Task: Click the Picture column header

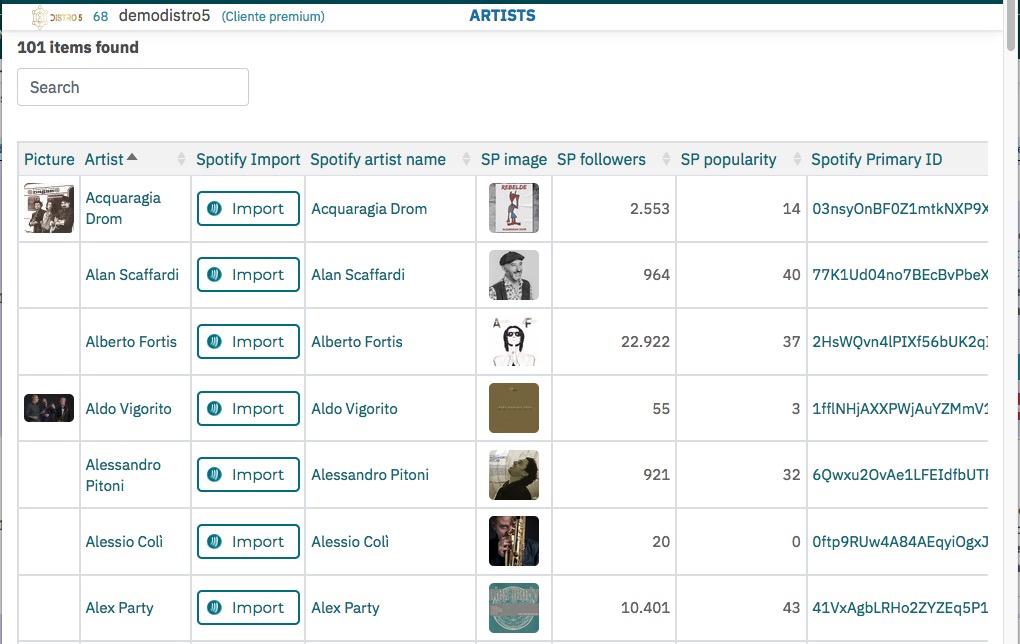Action: coord(49,159)
